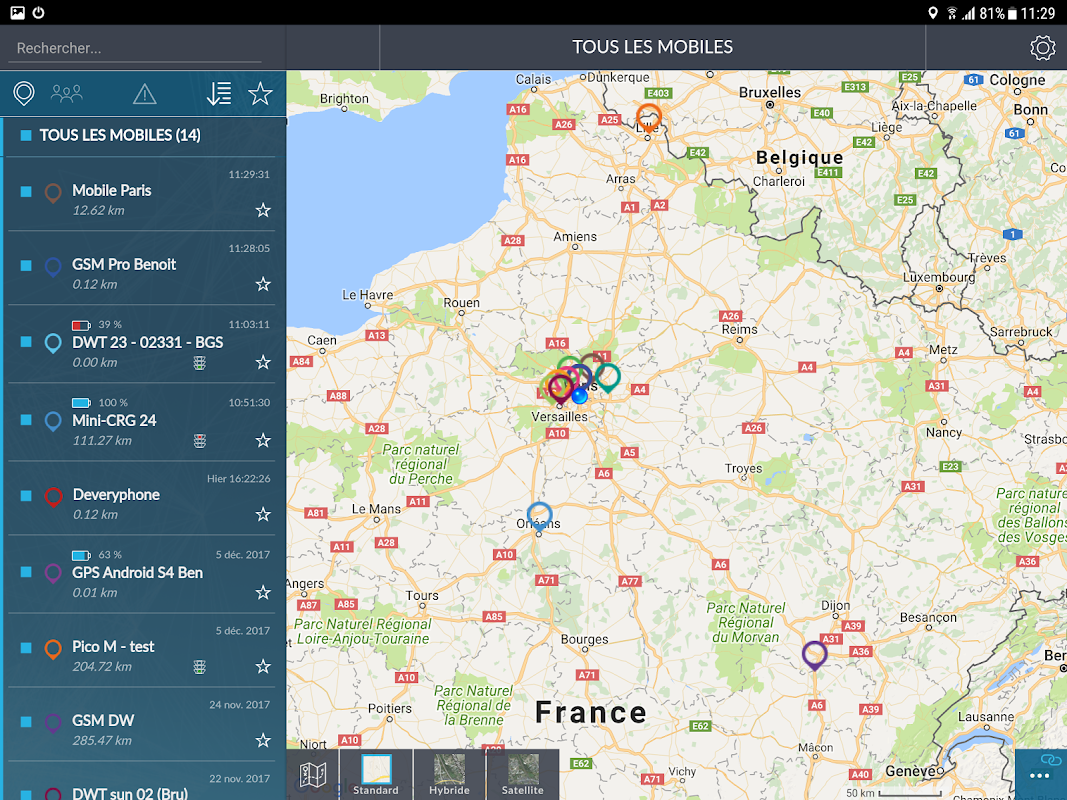Select the location pin tab icon
The width and height of the screenshot is (1067, 800).
(24, 93)
